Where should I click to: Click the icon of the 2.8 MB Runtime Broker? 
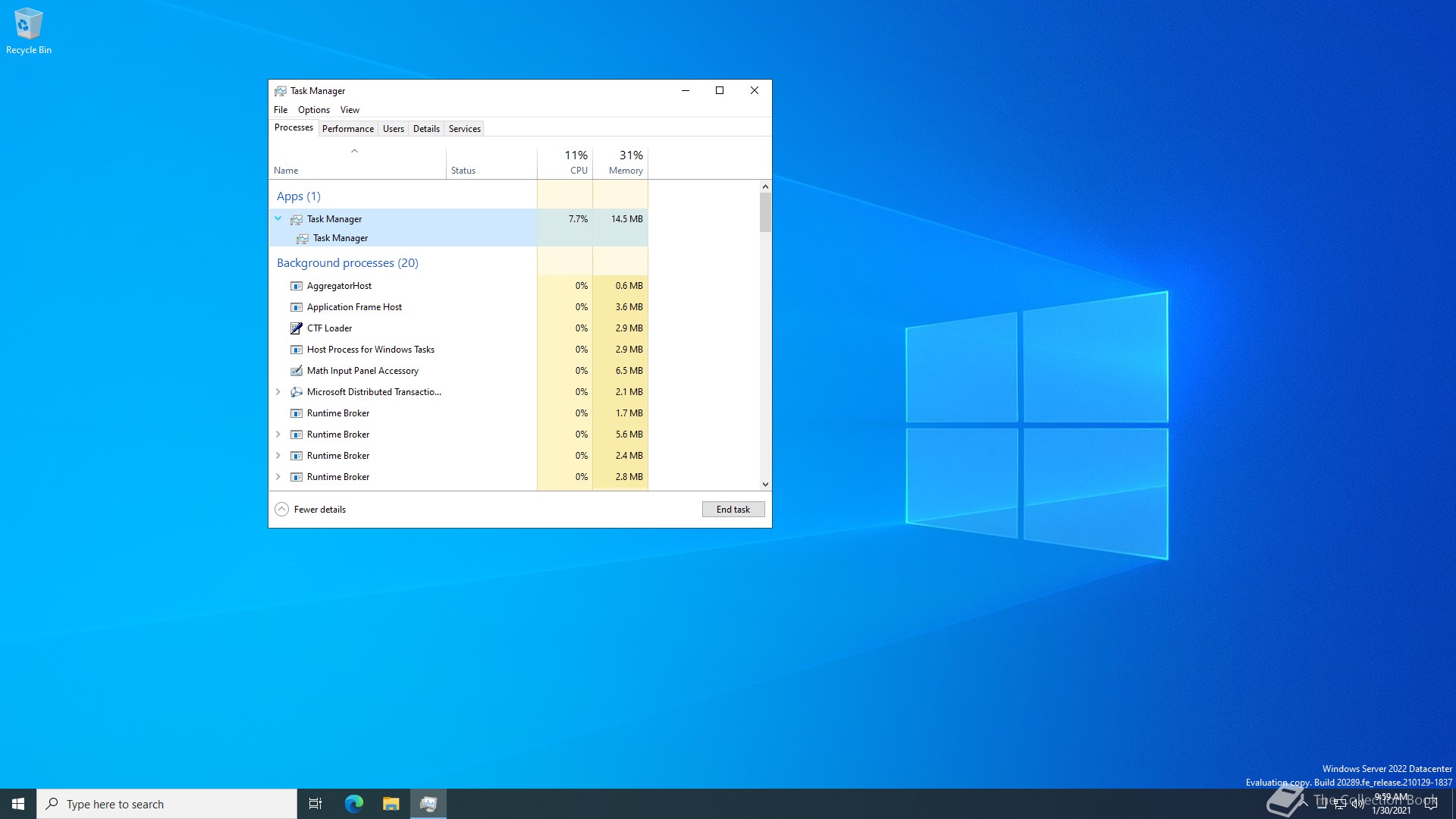pos(297,477)
